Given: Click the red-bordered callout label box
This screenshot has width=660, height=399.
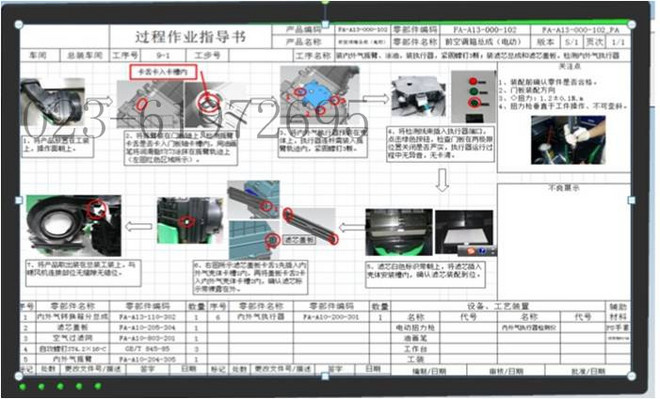Looking at the screenshot, I should [x=163, y=72].
